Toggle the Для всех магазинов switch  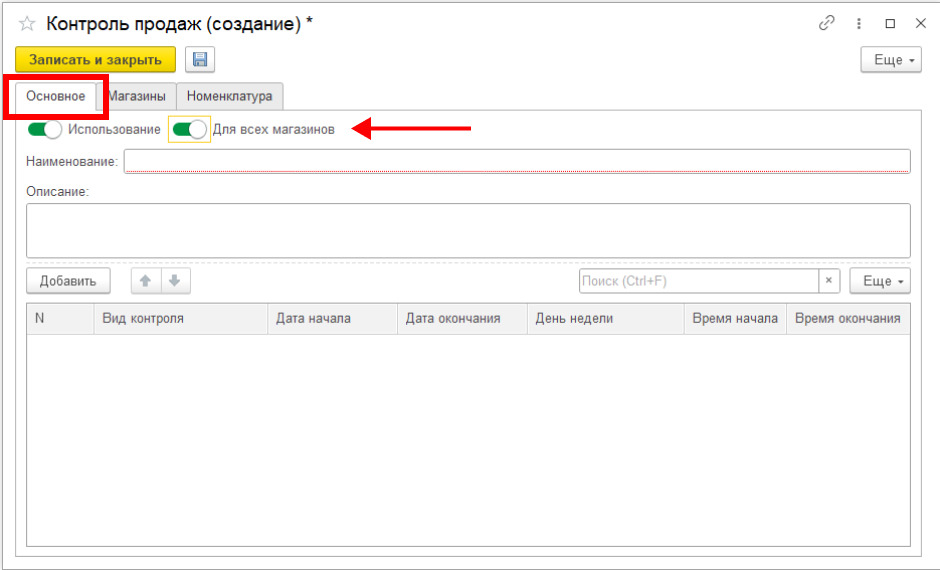pyautogui.click(x=189, y=129)
